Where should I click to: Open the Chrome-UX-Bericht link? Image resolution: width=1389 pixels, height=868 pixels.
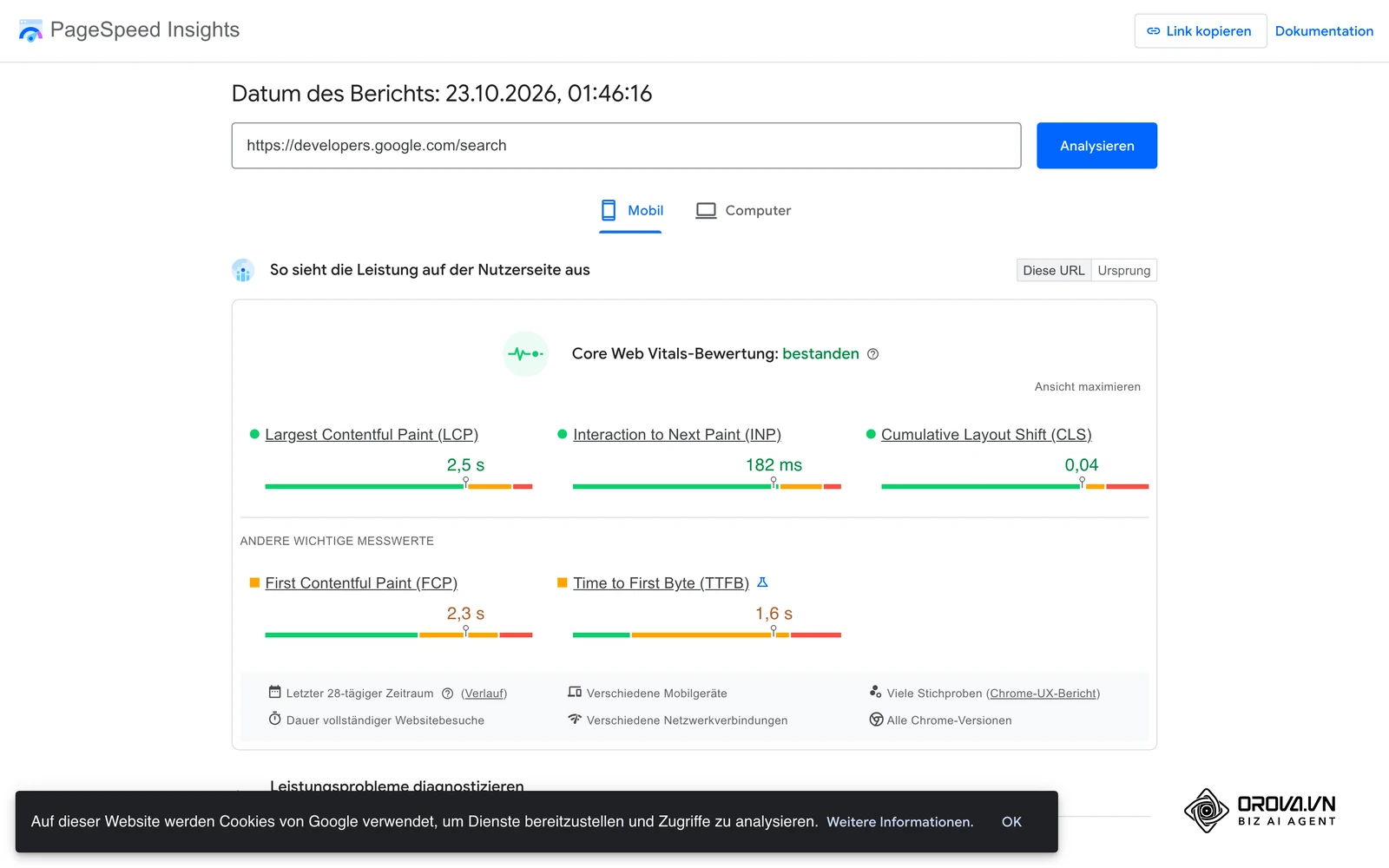[x=1043, y=694]
